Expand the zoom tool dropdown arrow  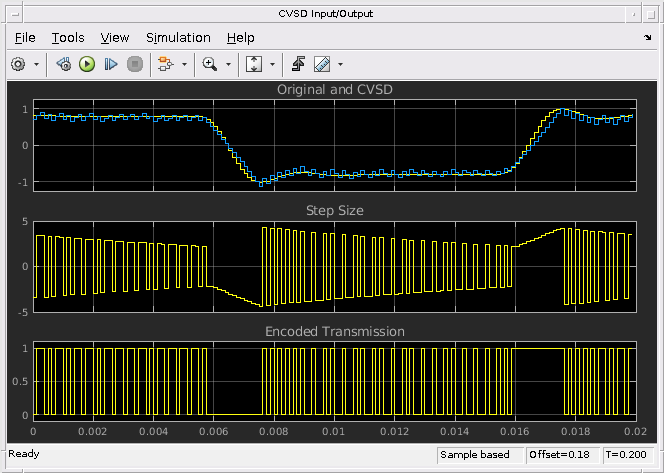click(228, 64)
